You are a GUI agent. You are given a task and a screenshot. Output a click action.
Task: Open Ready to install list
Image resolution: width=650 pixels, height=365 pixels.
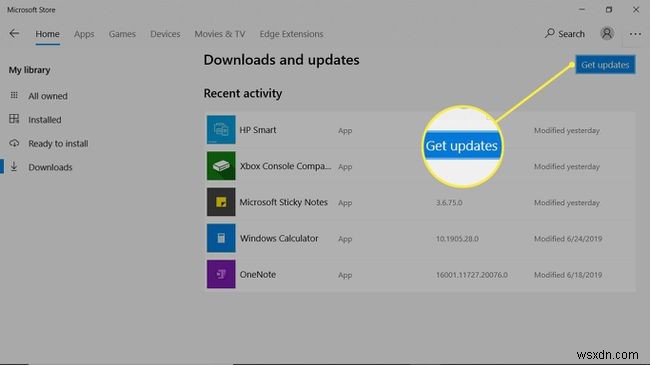pyautogui.click(x=58, y=144)
